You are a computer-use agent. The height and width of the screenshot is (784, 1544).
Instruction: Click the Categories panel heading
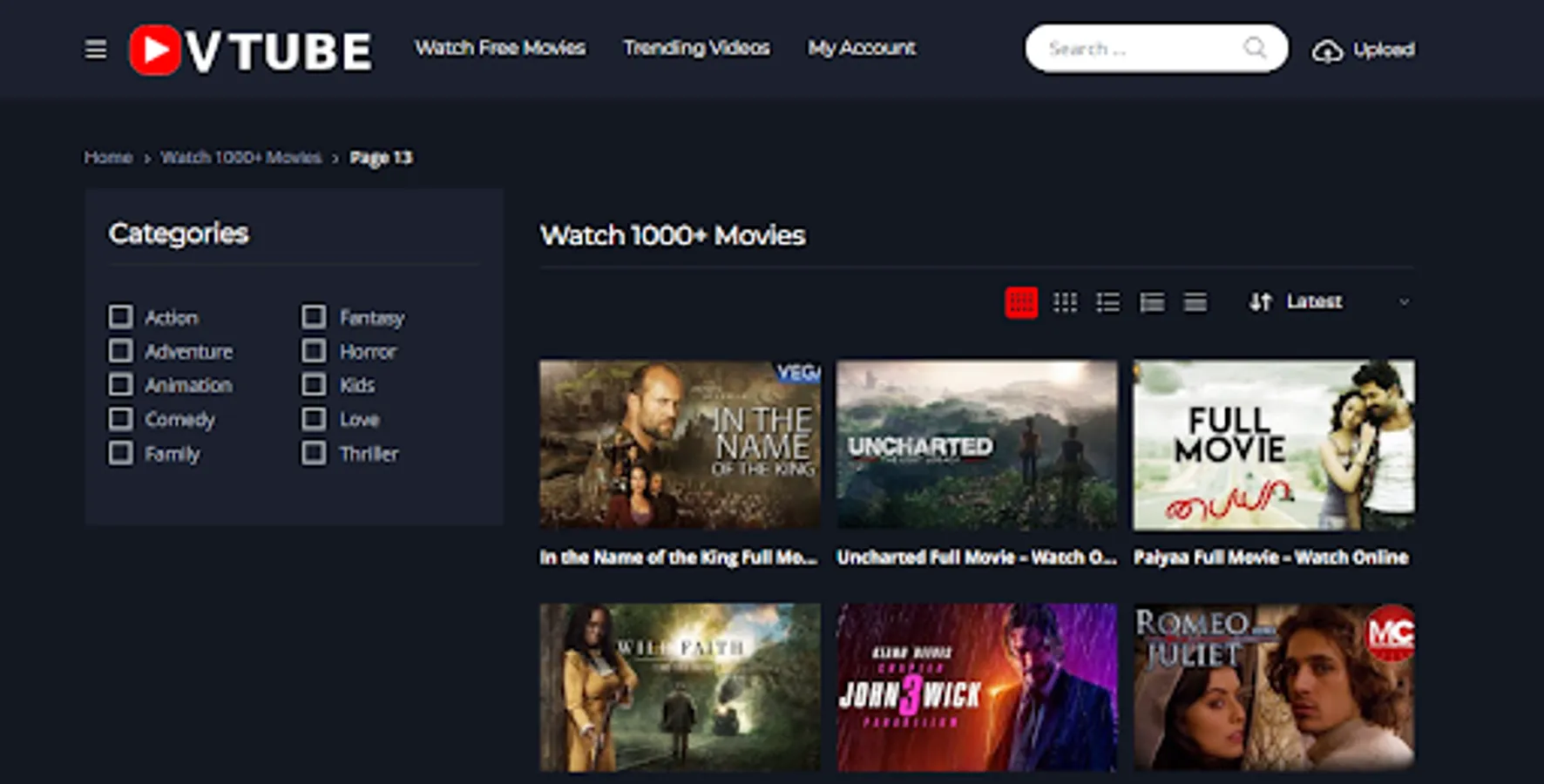pyautogui.click(x=179, y=233)
